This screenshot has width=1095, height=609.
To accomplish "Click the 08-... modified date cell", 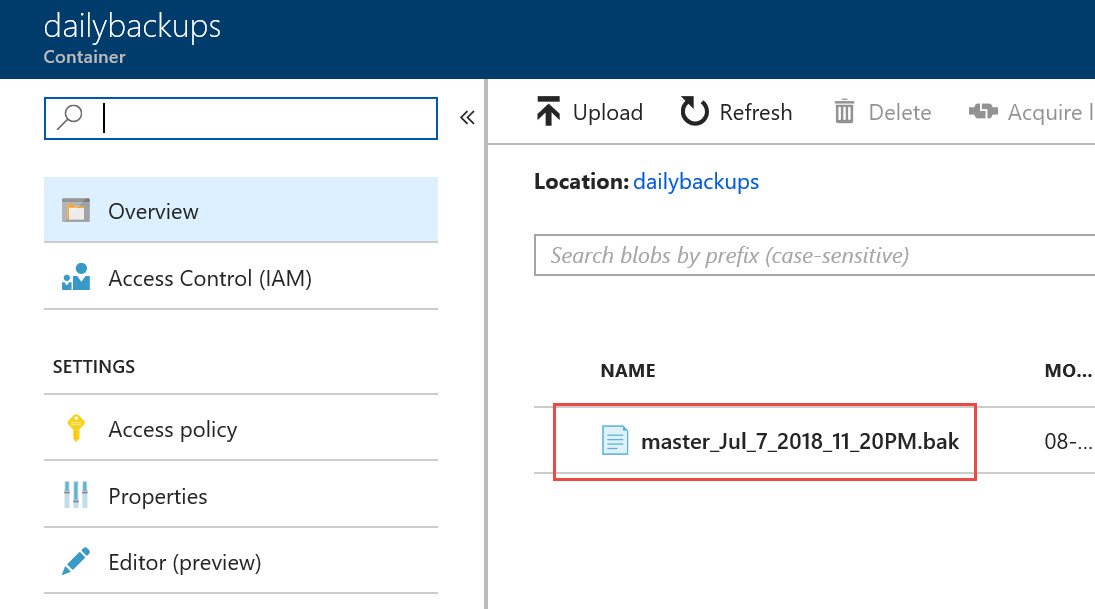I will coord(1068,441).
